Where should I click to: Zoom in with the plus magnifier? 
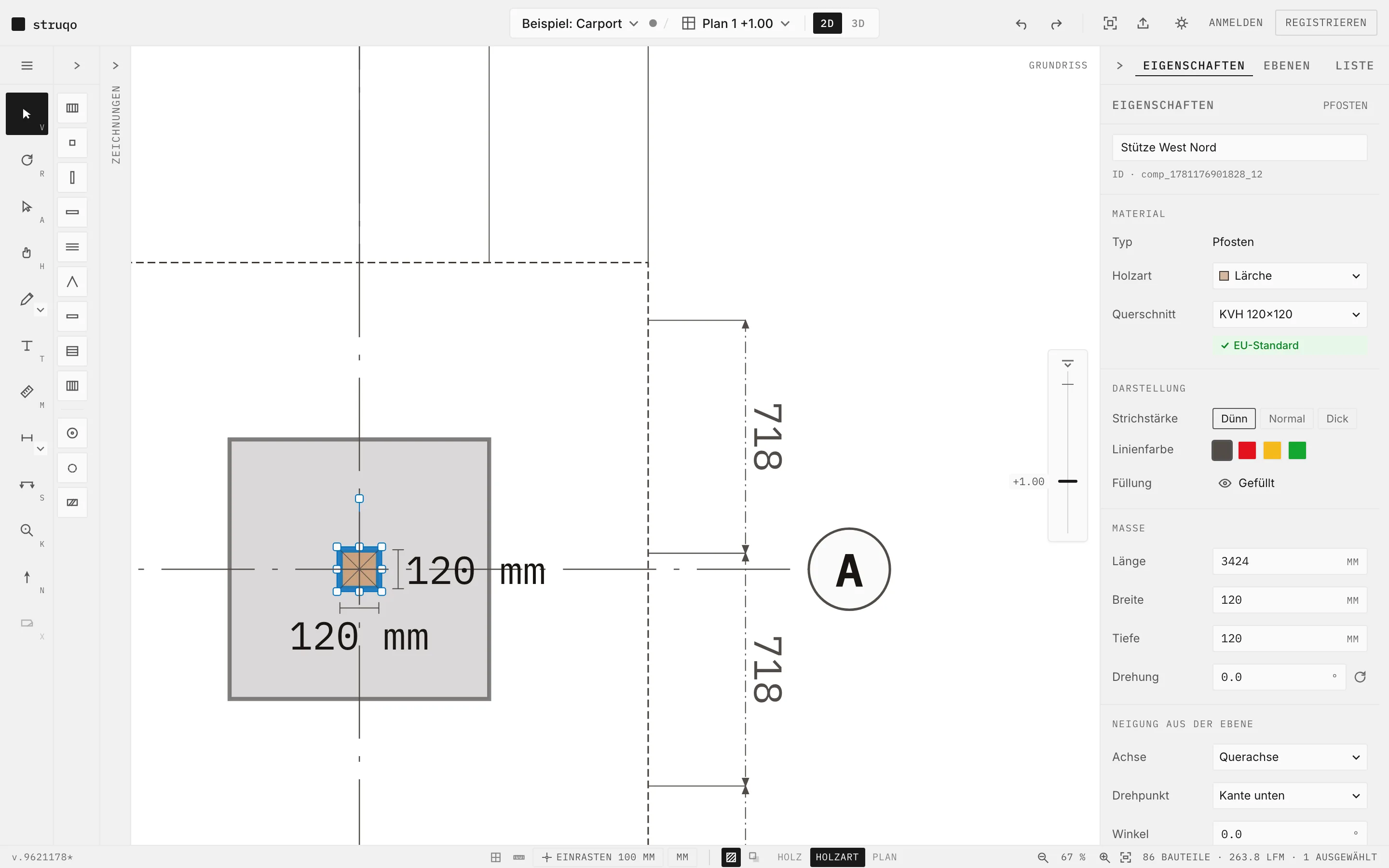coord(1104,857)
